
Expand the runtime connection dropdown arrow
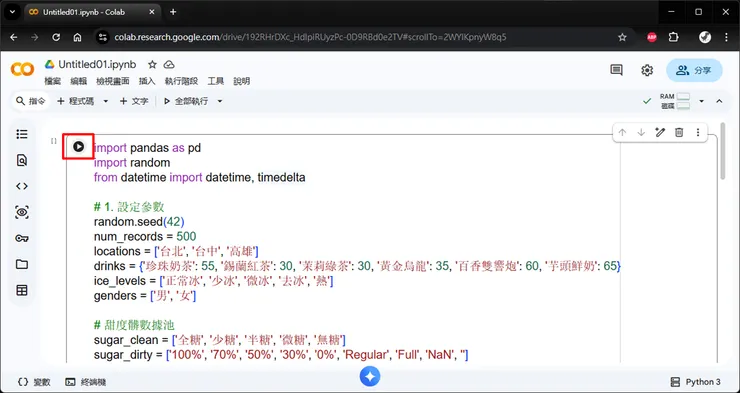[x=701, y=101]
